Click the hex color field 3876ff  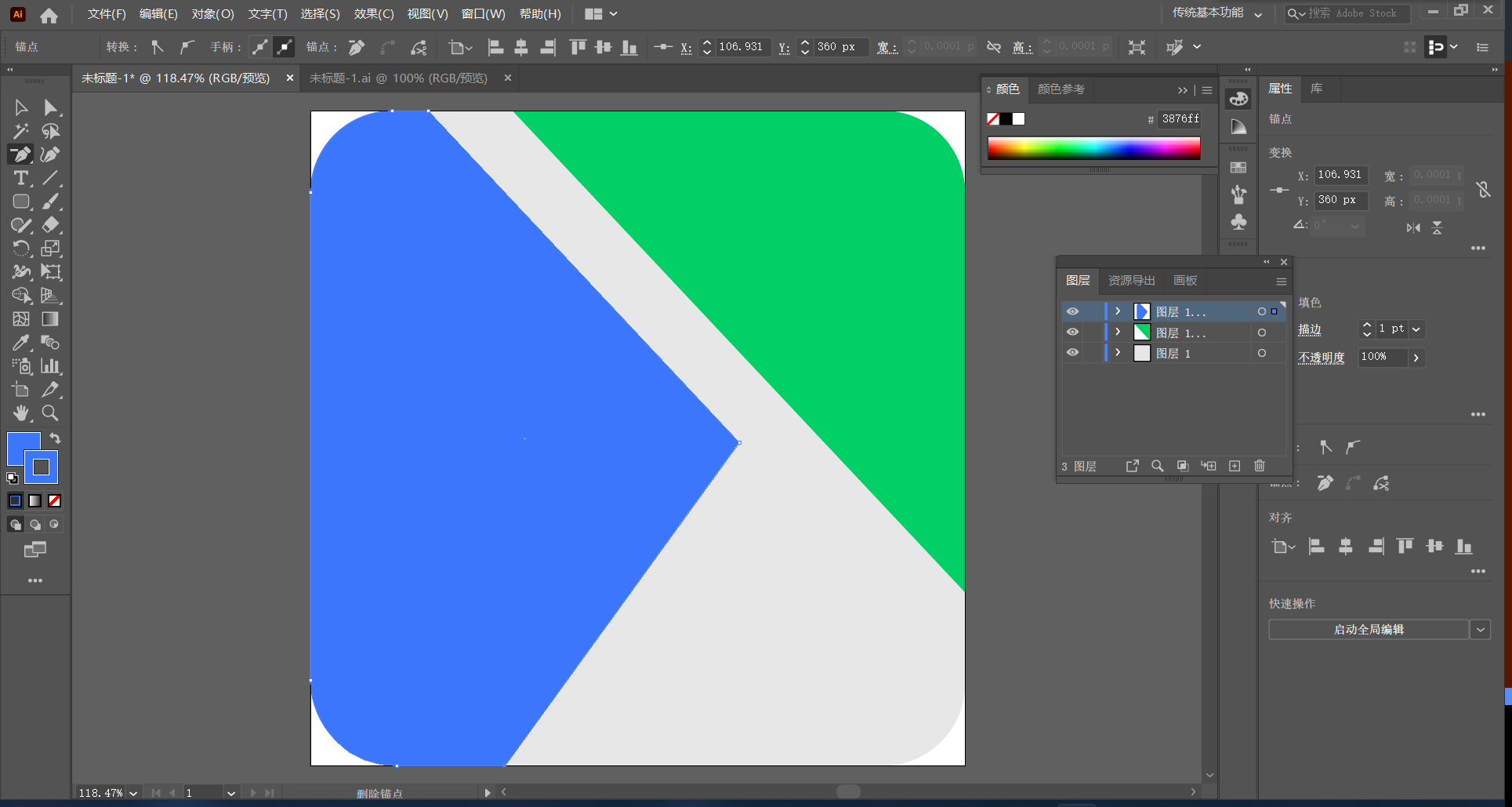pos(1180,118)
